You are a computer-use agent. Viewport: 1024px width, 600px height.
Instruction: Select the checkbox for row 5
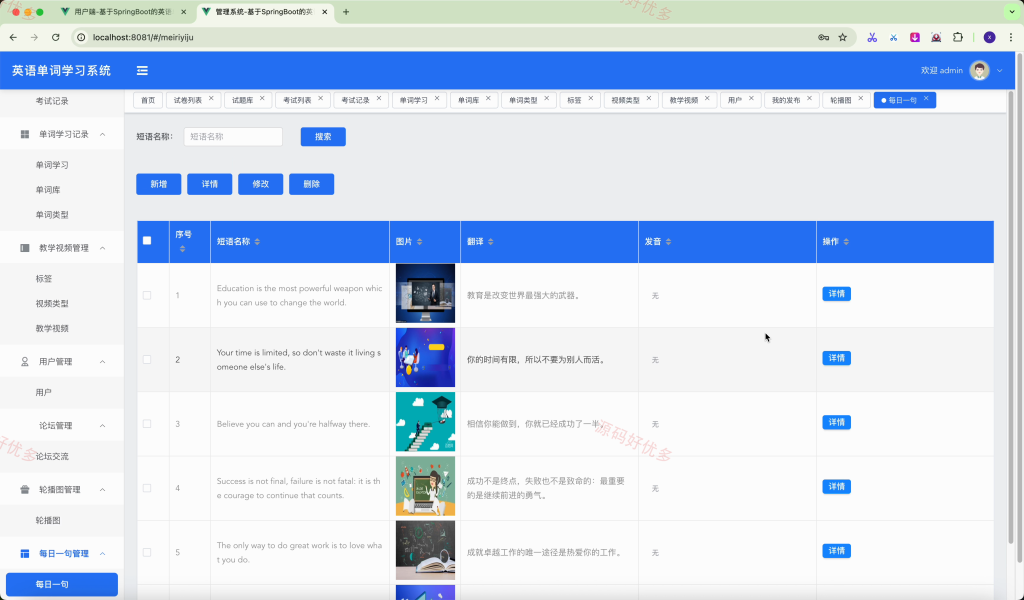(x=147, y=552)
